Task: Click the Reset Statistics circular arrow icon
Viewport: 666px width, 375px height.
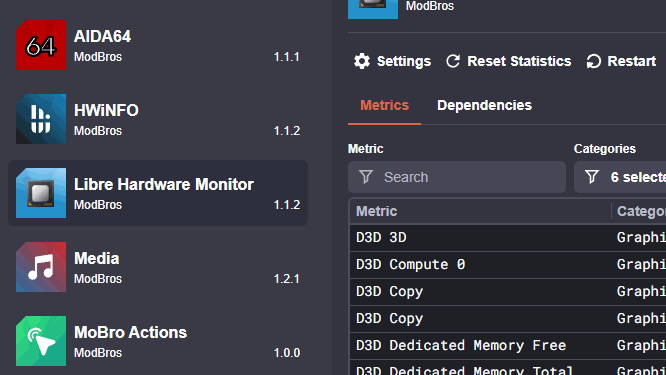Action: tap(453, 61)
